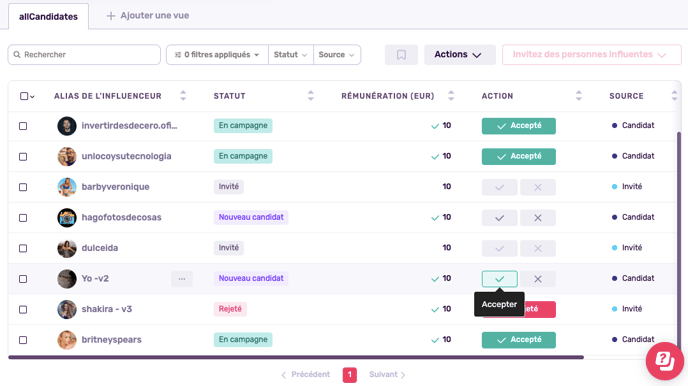Open select-all chevron menu in header
The height and width of the screenshot is (386, 688).
(x=32, y=96)
